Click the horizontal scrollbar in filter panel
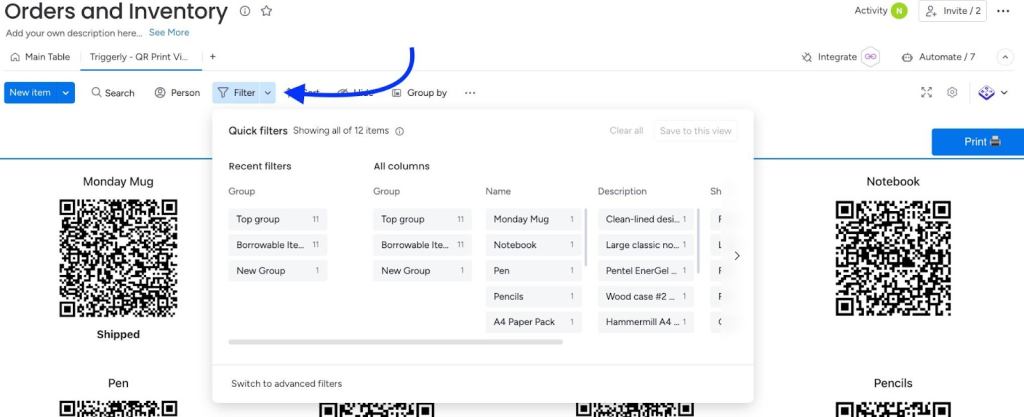This screenshot has width=1024, height=417. (x=395, y=342)
